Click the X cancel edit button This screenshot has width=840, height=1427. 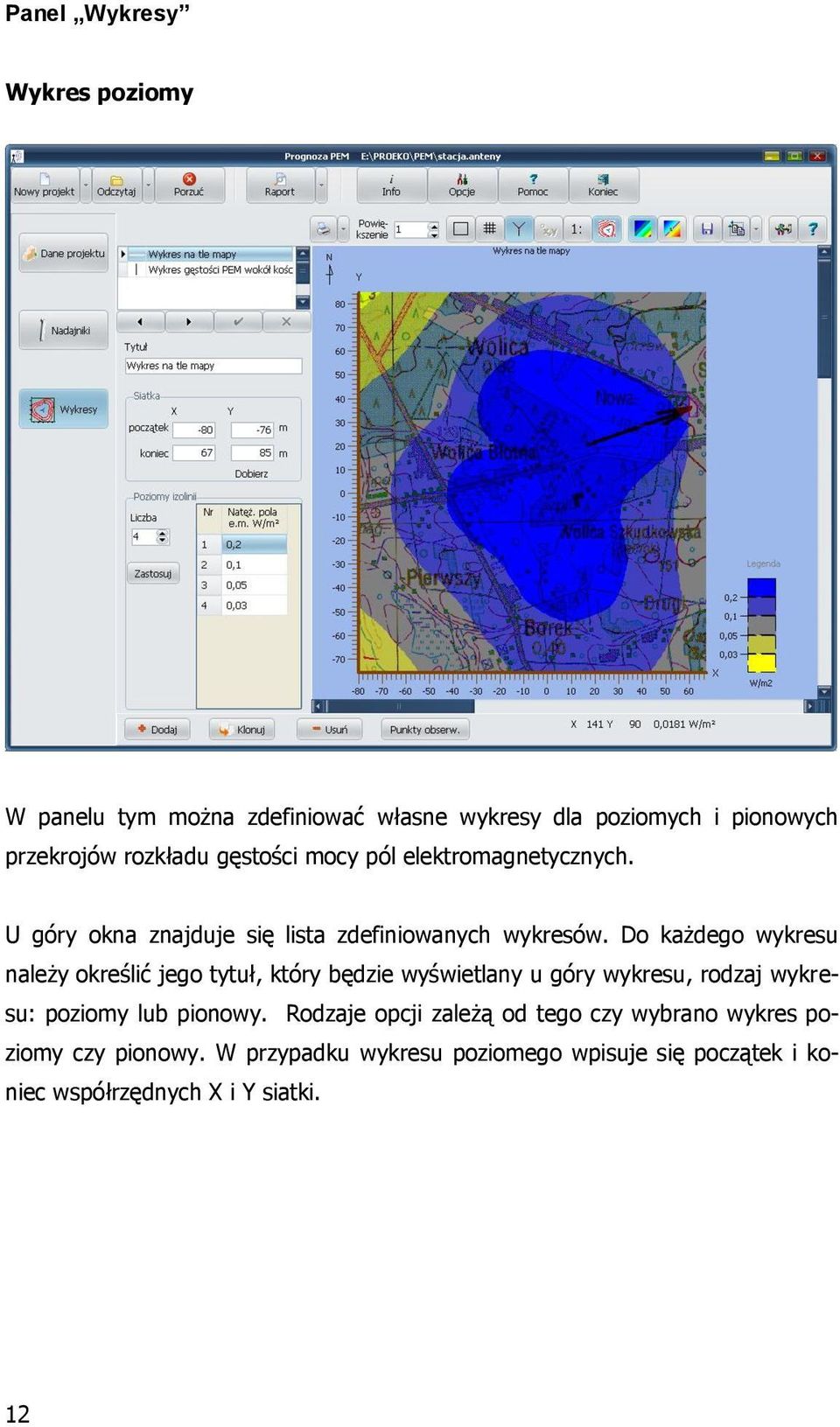tap(286, 322)
